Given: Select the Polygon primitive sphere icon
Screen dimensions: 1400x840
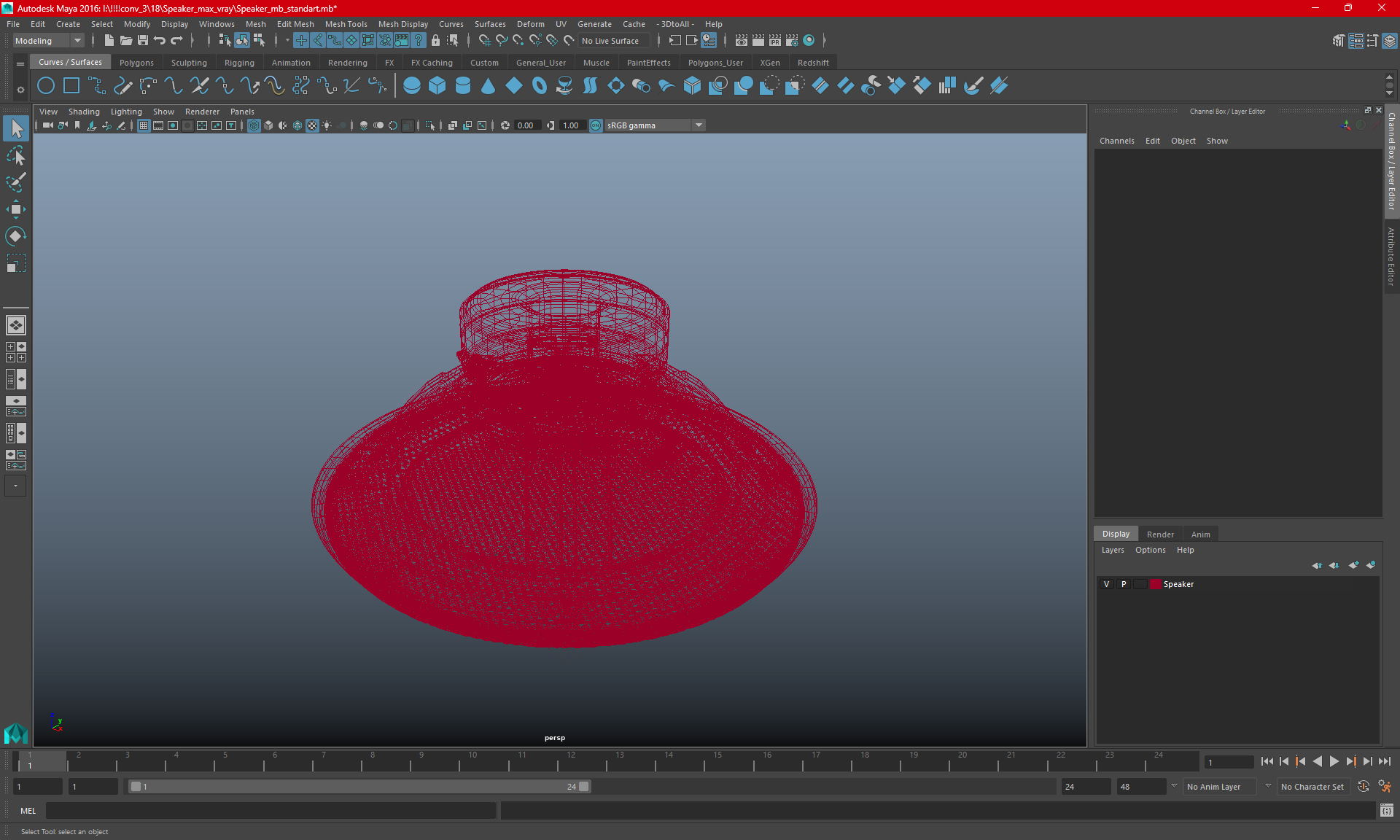Looking at the screenshot, I should click(x=411, y=85).
